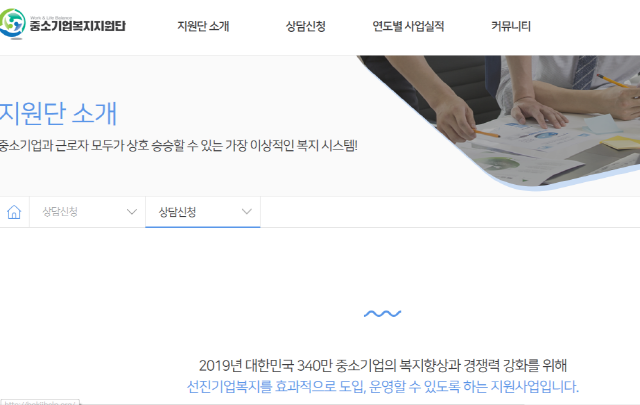Viewport: 640px width, 405px height.
Task: Click the 중소기업복지지원단 logo text
Action: pos(78,26)
